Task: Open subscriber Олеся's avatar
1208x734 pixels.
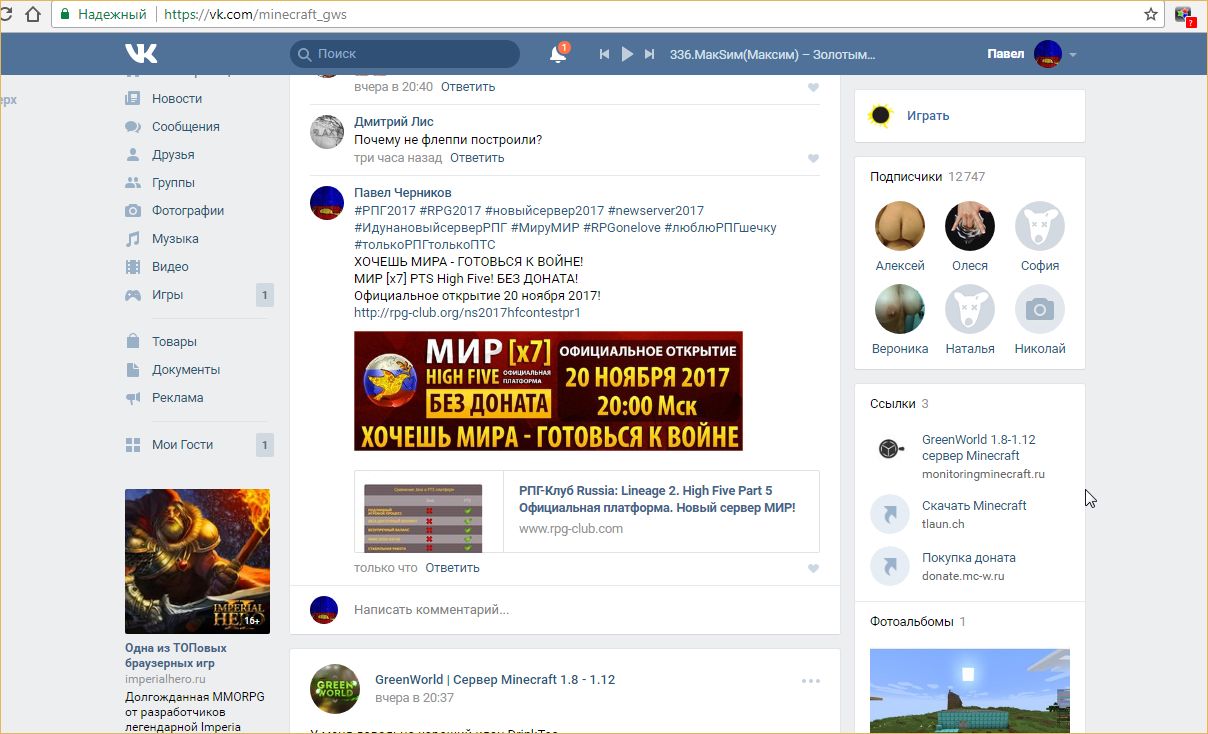Action: (970, 226)
